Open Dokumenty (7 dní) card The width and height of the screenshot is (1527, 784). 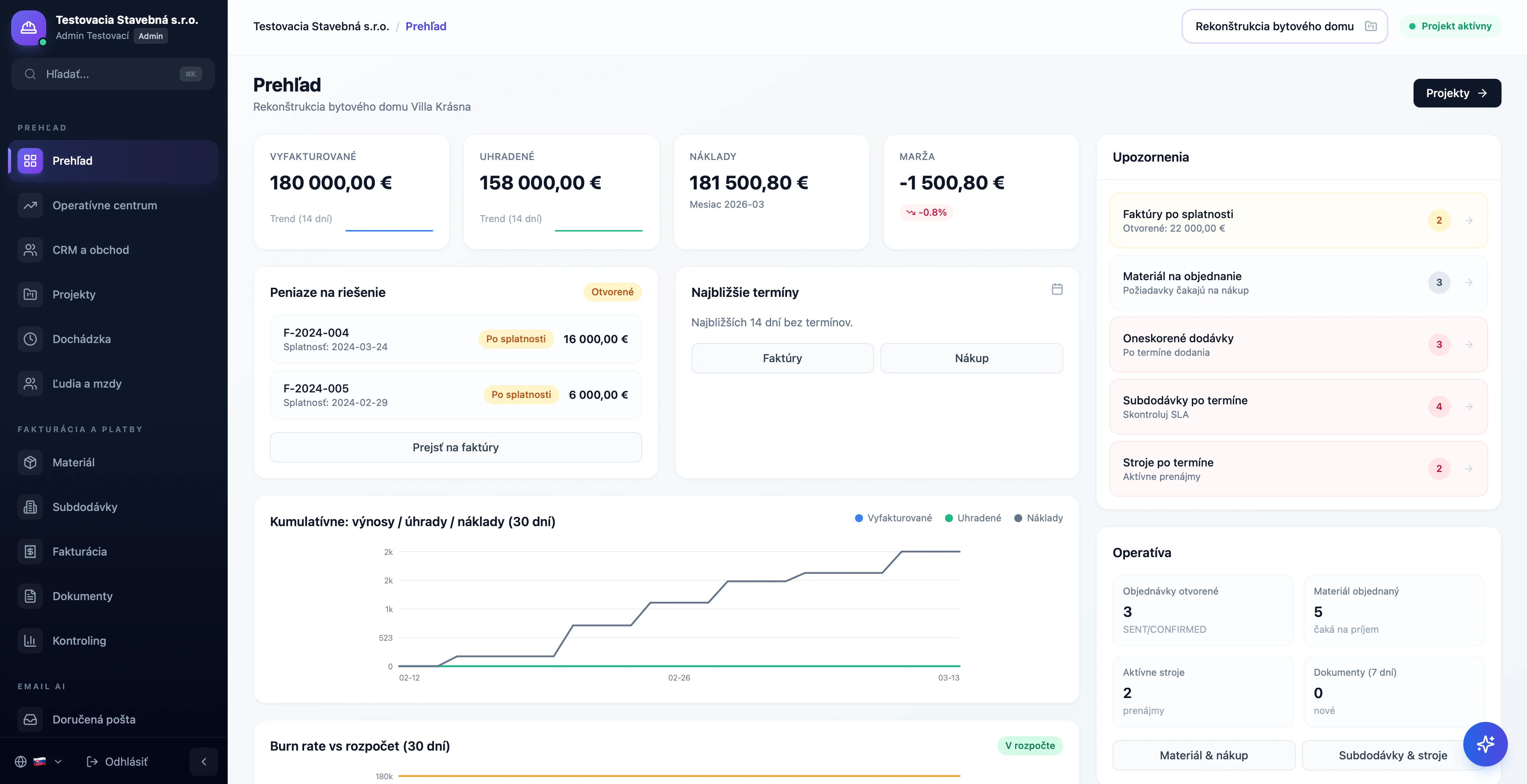pos(1394,692)
